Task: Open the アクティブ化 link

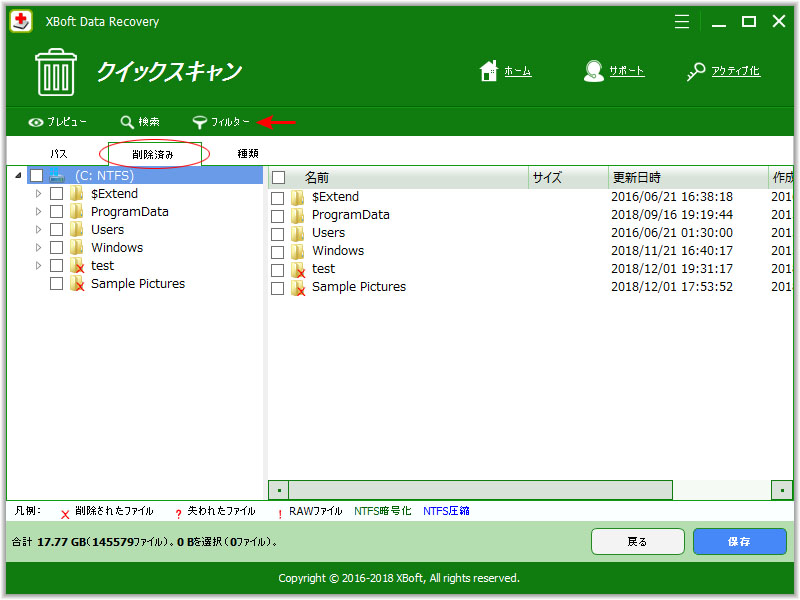Action: 736,71
